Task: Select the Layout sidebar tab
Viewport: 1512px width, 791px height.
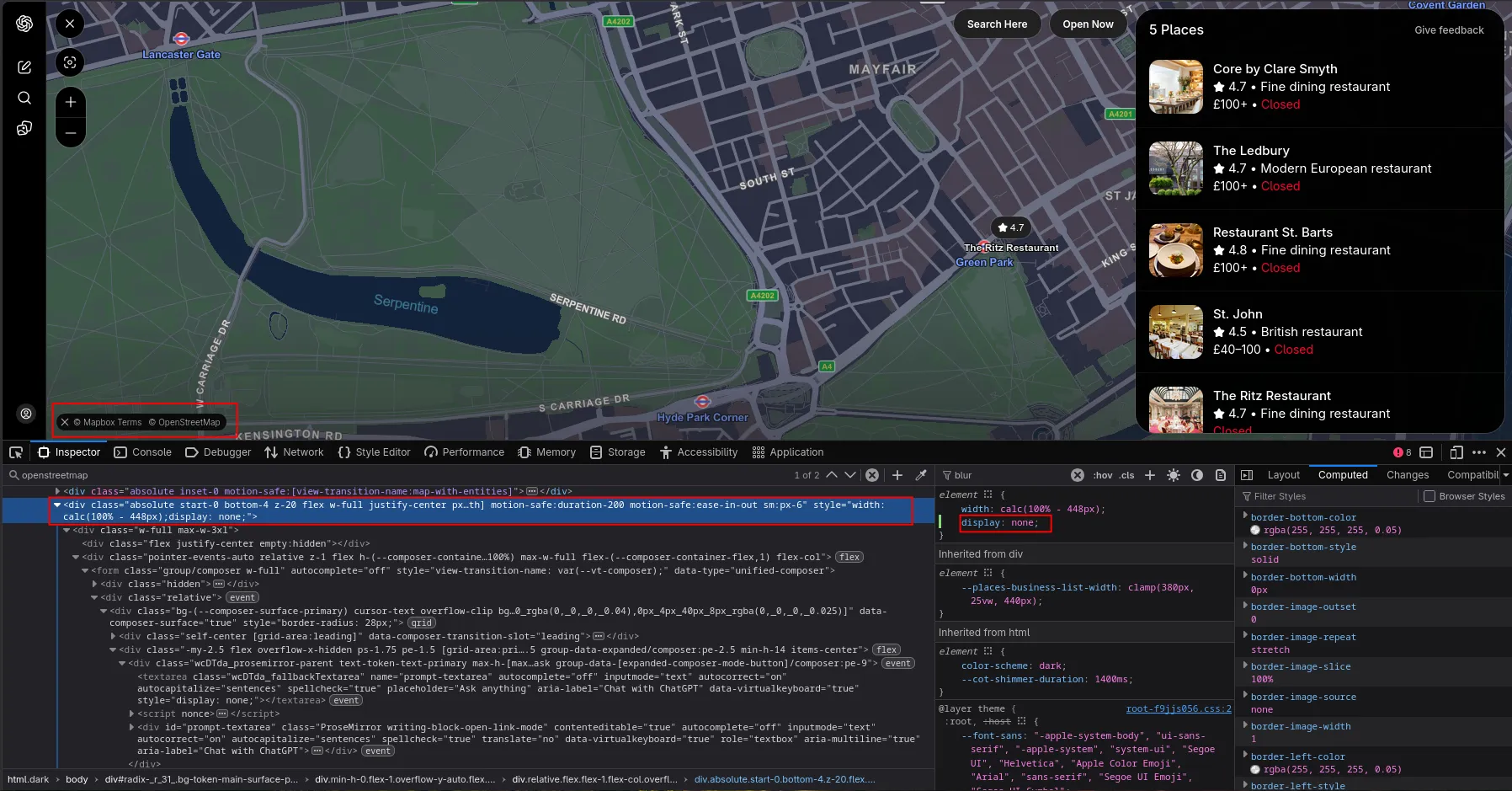Action: tap(1283, 475)
